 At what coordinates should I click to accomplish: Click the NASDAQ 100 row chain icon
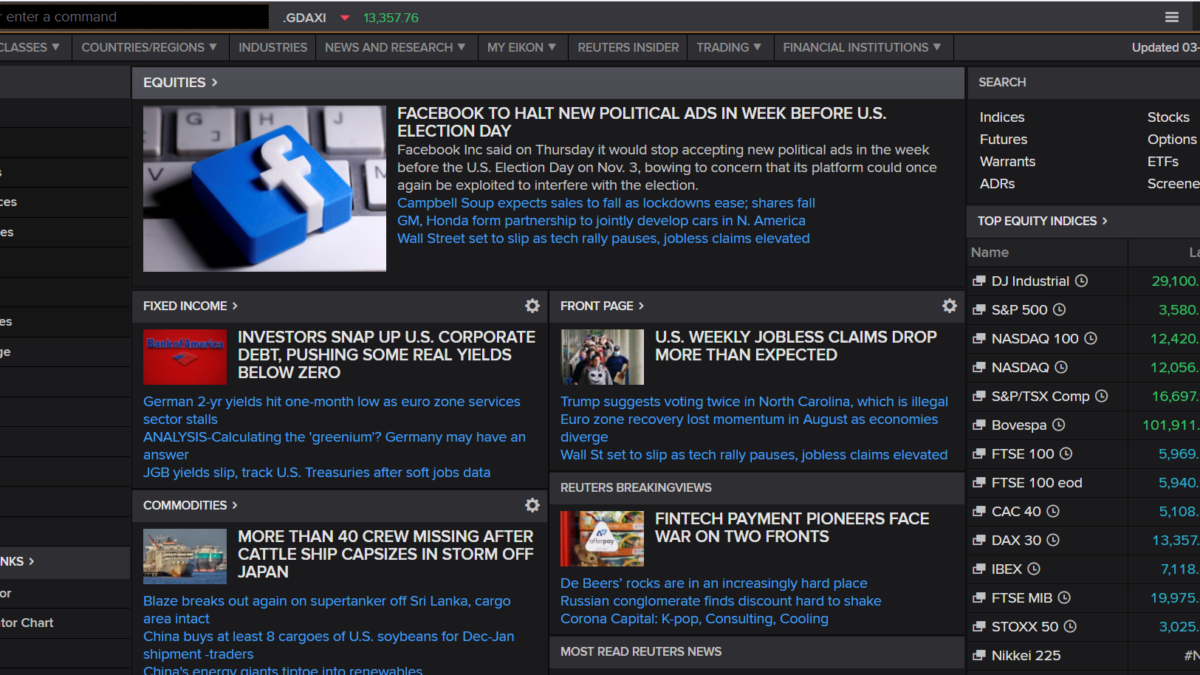[x=979, y=339]
